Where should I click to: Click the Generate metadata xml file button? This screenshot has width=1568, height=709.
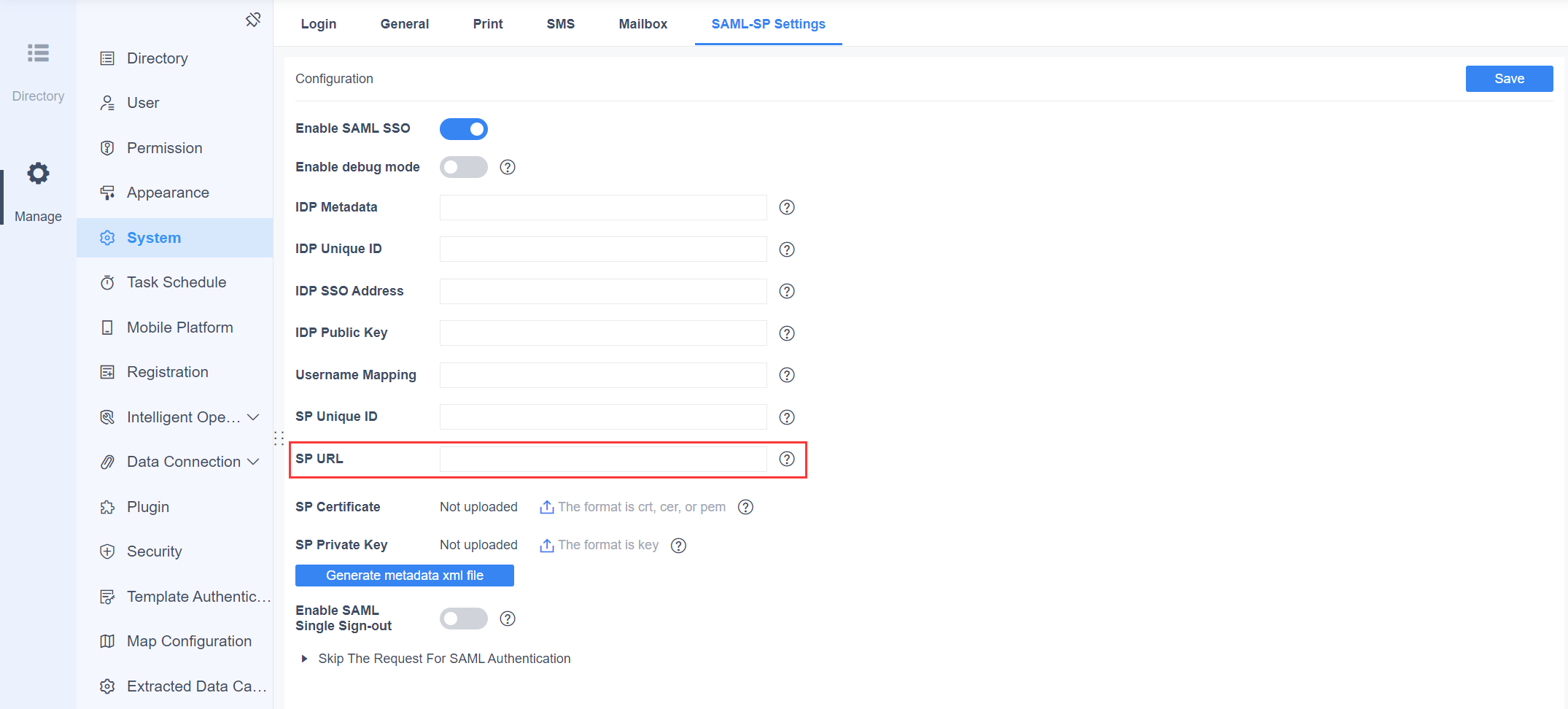[404, 575]
